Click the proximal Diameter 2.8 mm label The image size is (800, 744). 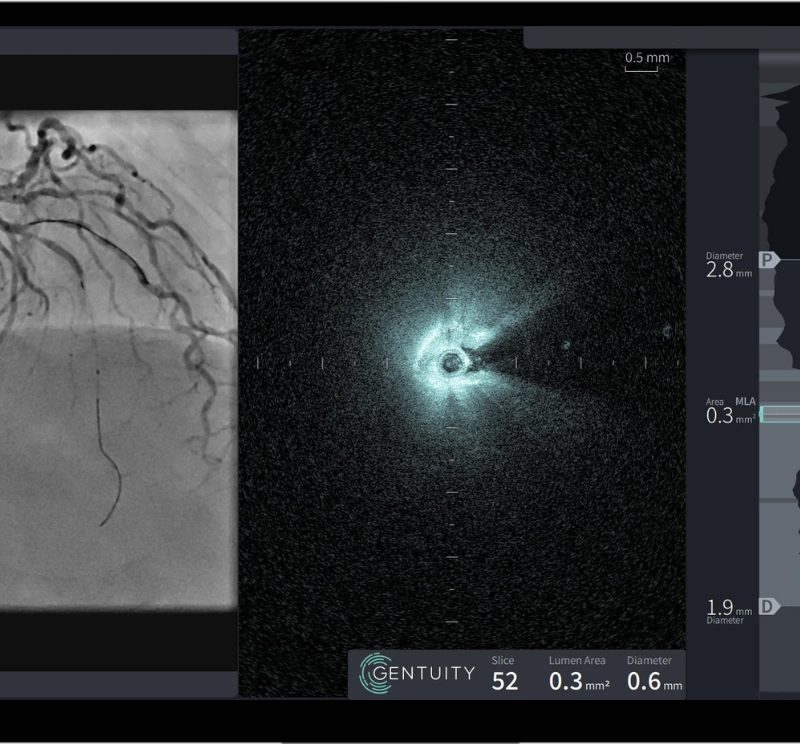coord(729,266)
